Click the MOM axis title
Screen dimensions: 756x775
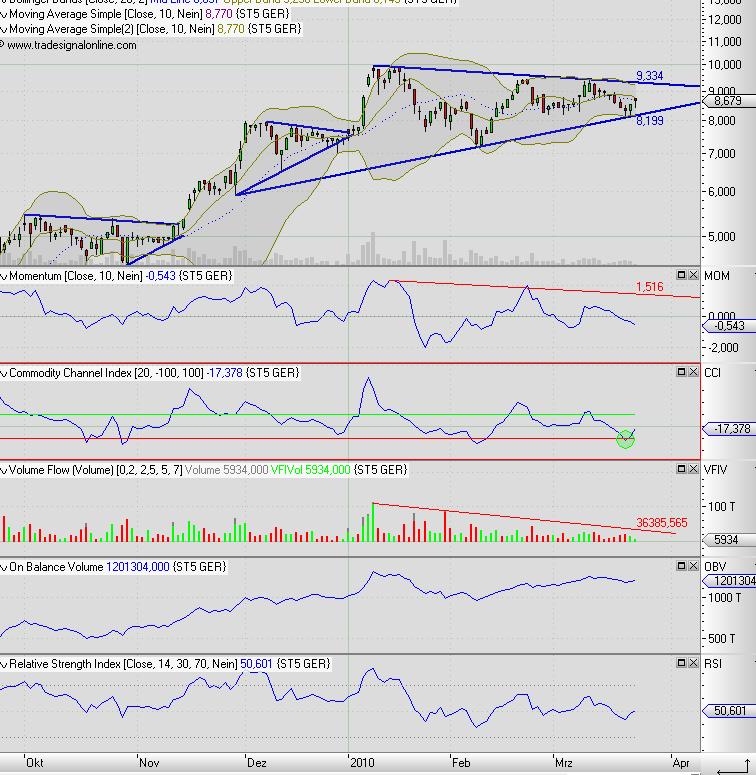[x=716, y=276]
